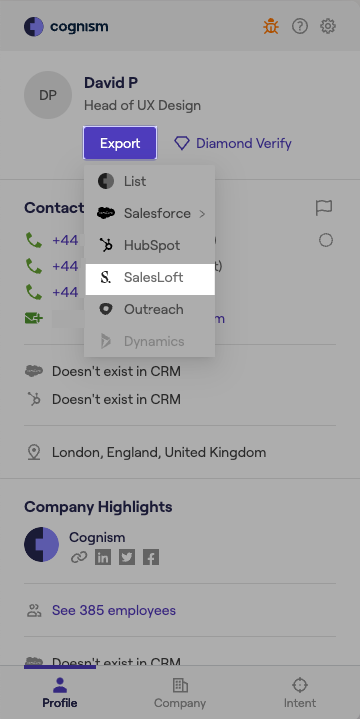Open the Cognism Twitter icon
The width and height of the screenshot is (360, 719).
(x=127, y=557)
